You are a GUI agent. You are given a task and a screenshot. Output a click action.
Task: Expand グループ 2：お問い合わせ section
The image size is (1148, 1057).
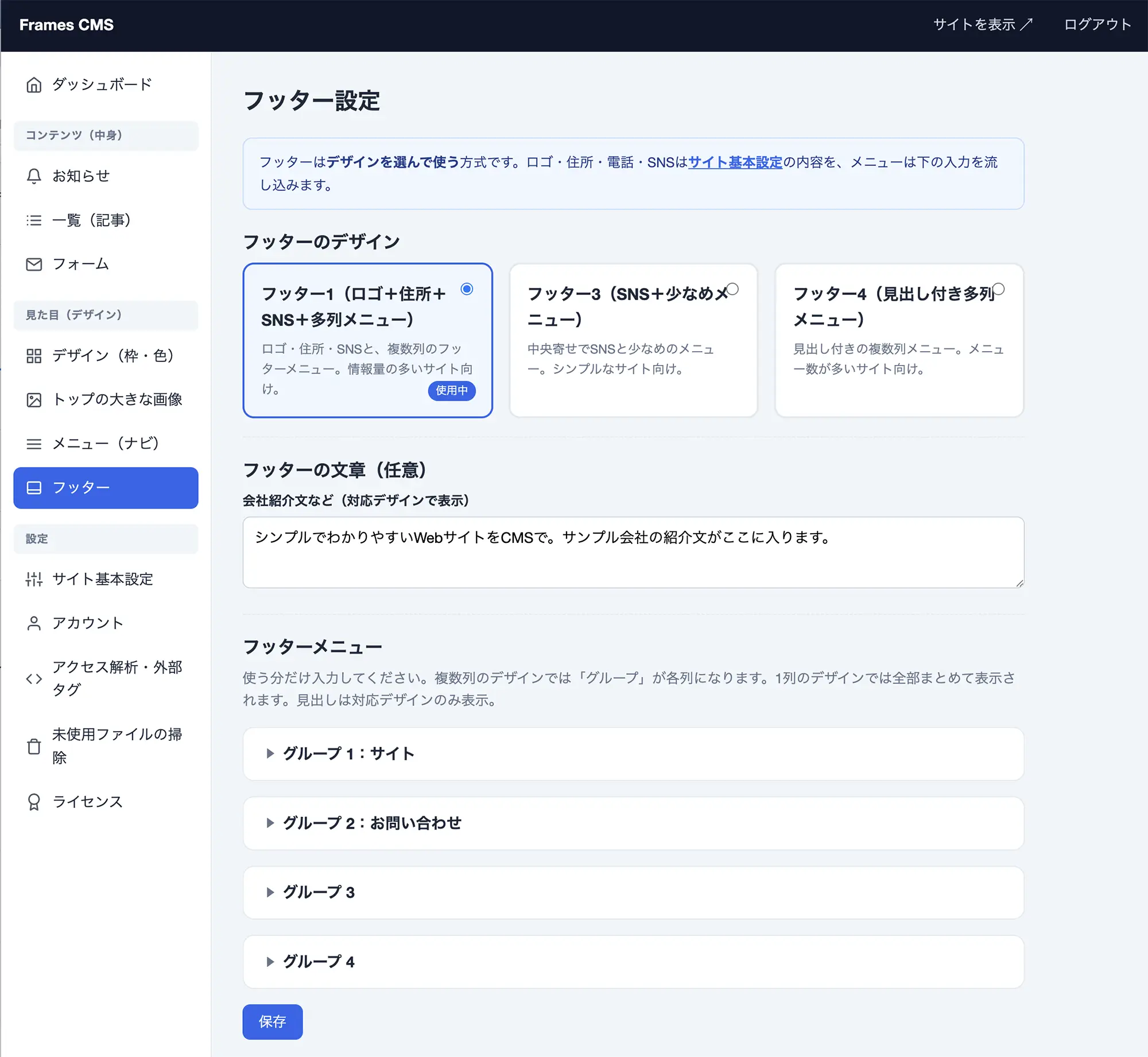pyautogui.click(x=633, y=823)
